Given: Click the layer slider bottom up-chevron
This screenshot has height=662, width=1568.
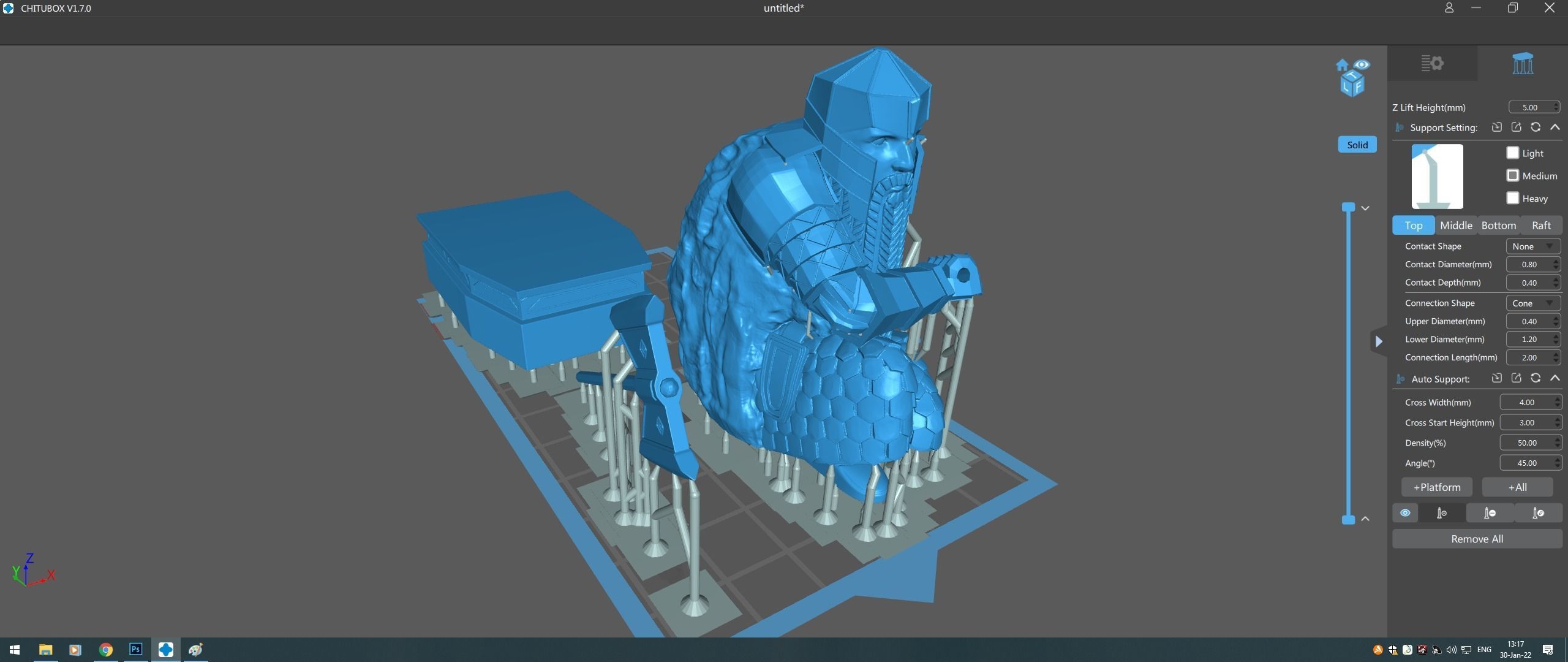Looking at the screenshot, I should (1365, 519).
